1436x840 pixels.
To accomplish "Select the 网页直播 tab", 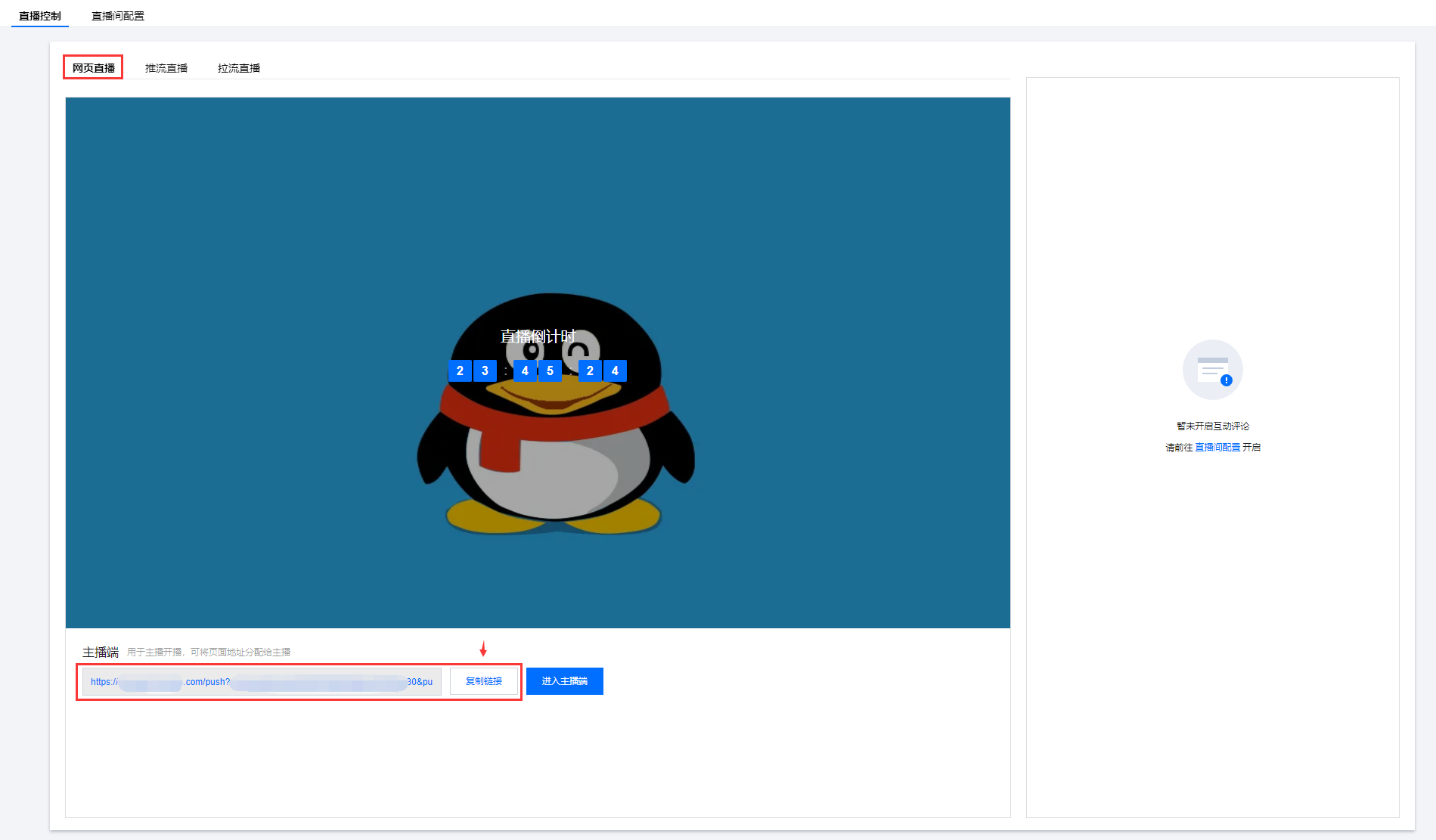I will pos(94,68).
